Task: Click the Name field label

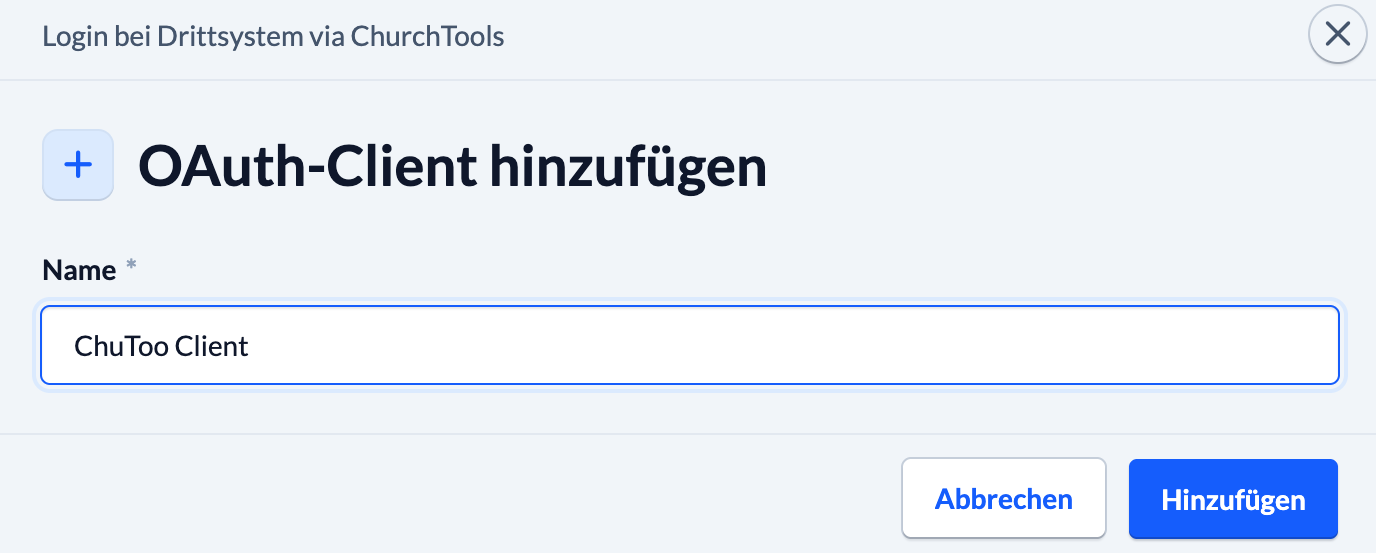Action: point(79,269)
